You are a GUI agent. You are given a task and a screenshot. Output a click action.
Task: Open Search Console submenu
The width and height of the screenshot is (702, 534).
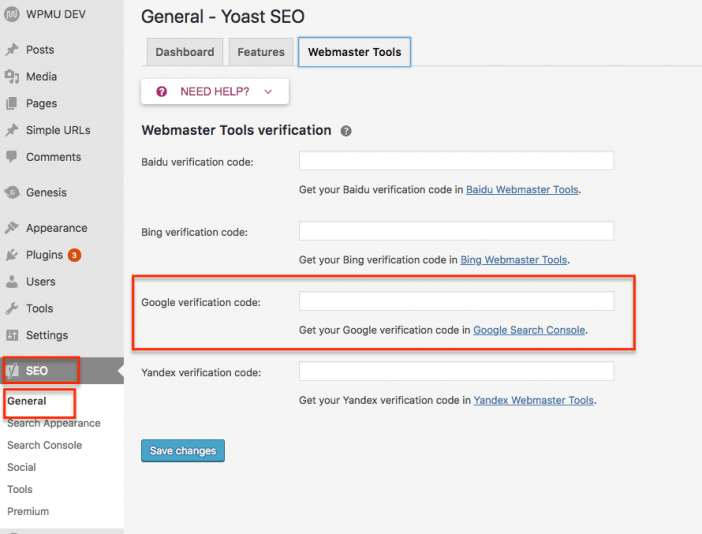pos(45,445)
